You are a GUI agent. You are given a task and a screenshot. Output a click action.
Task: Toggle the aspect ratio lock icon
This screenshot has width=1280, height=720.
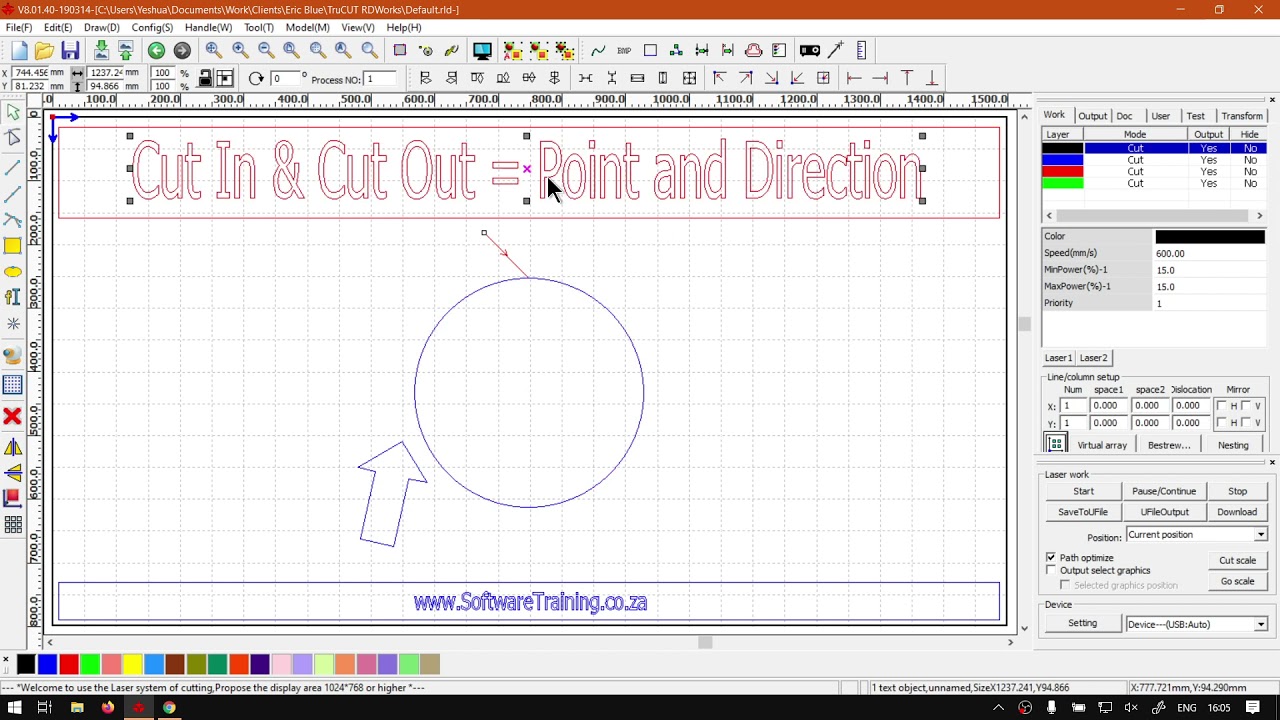(x=205, y=78)
